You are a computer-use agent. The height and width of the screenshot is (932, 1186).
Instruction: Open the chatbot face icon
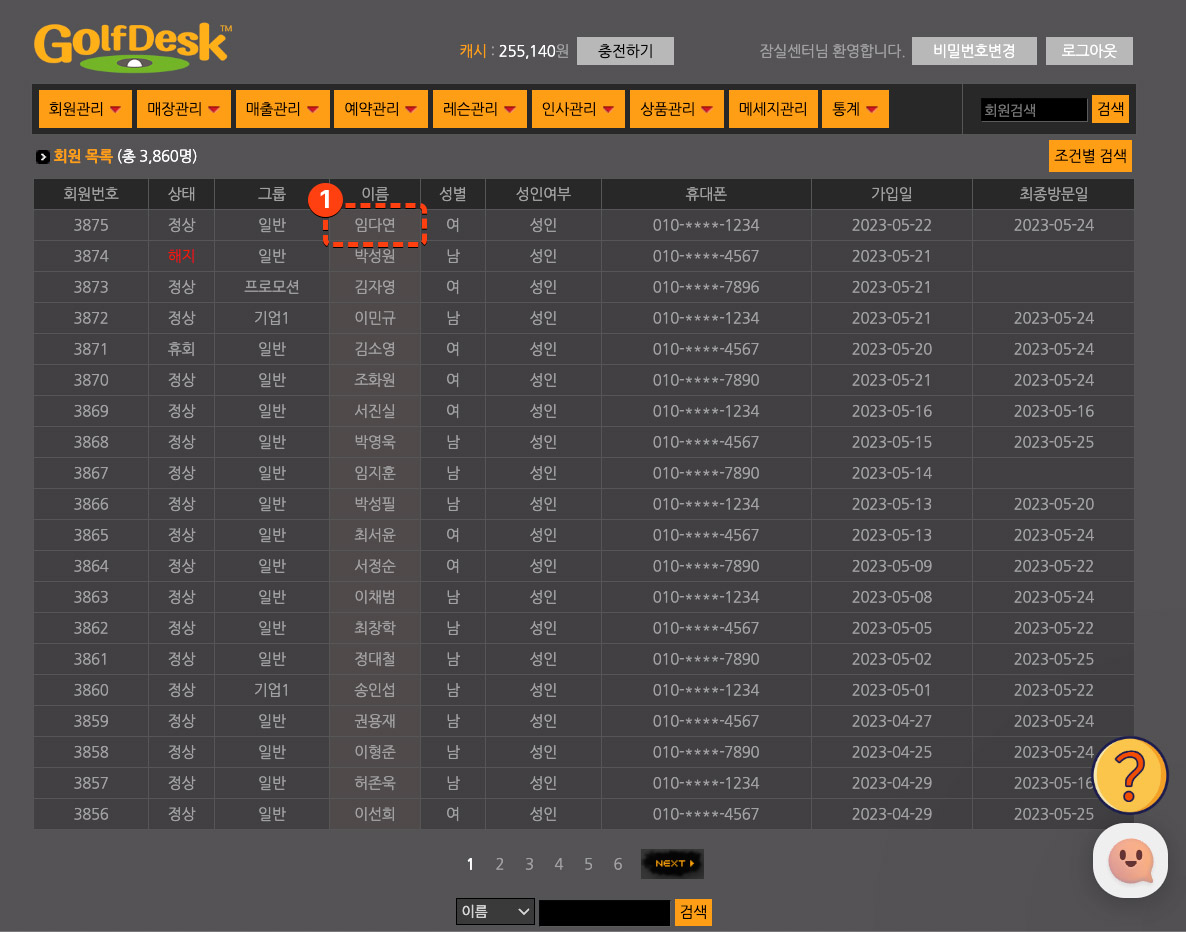pyautogui.click(x=1130, y=860)
